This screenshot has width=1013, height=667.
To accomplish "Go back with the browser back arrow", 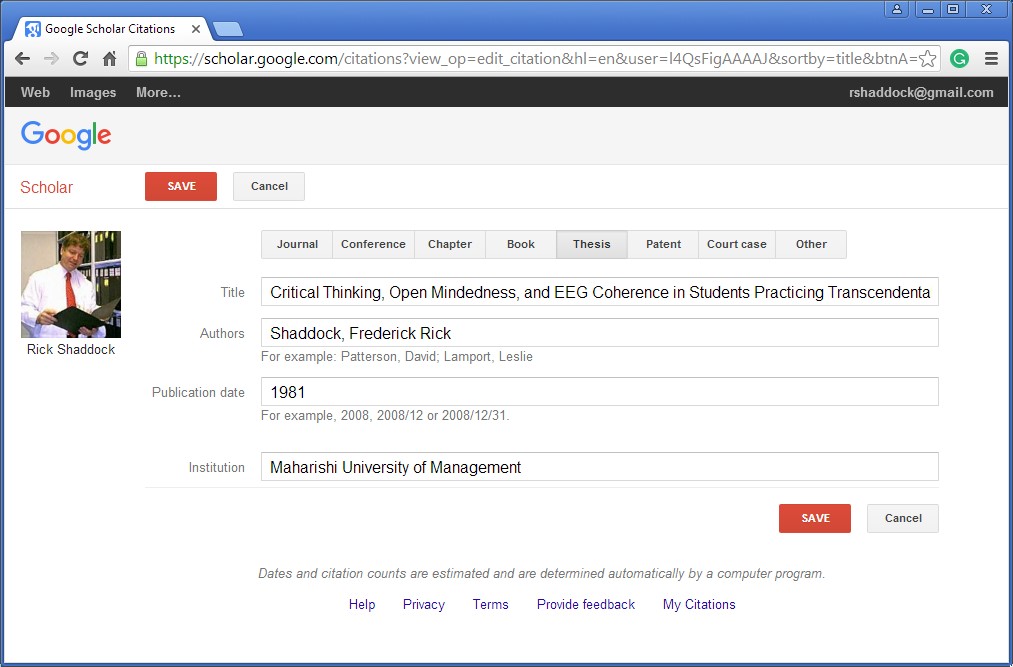I will tap(23, 59).
